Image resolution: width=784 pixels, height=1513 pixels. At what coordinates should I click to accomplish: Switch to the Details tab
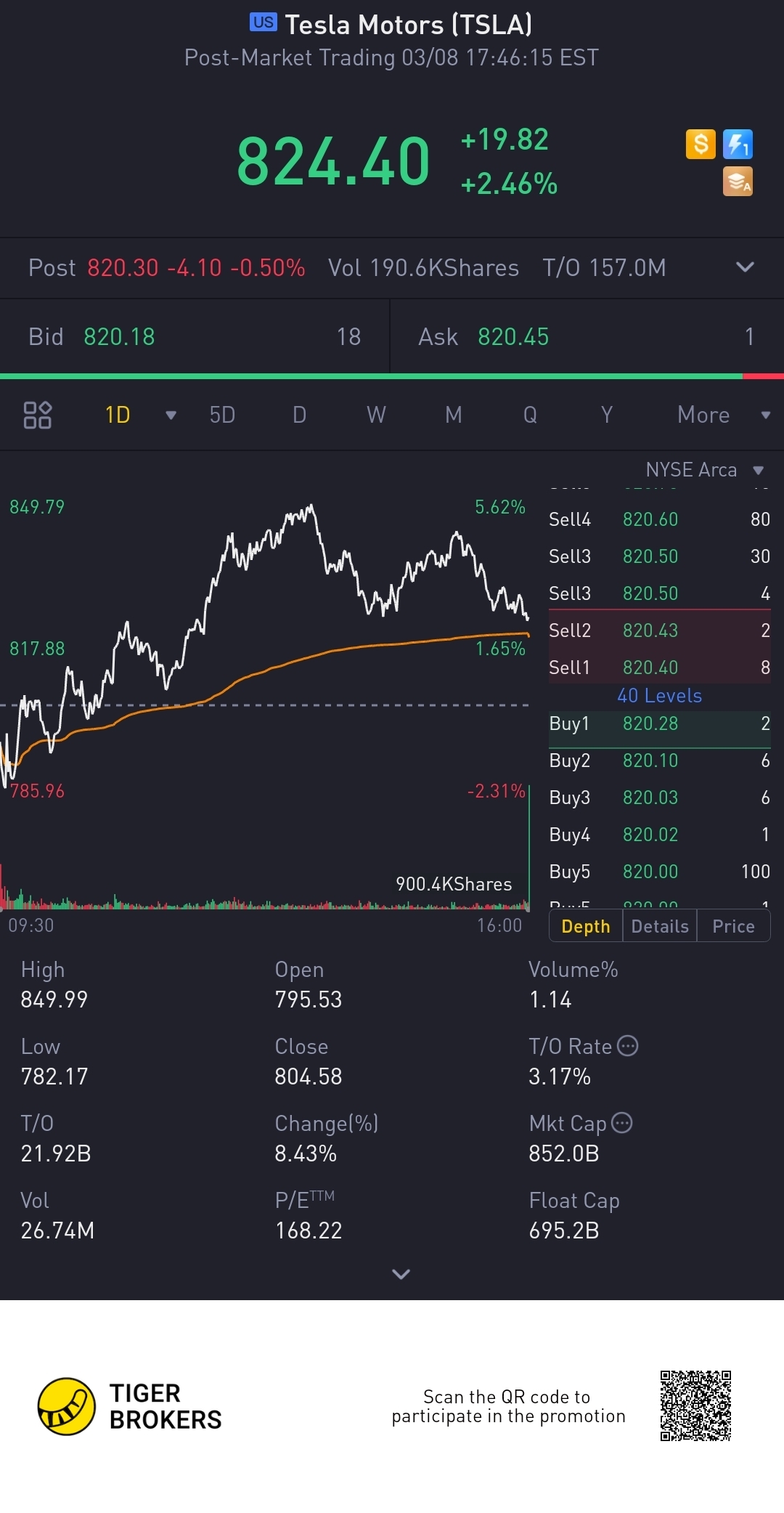(659, 926)
